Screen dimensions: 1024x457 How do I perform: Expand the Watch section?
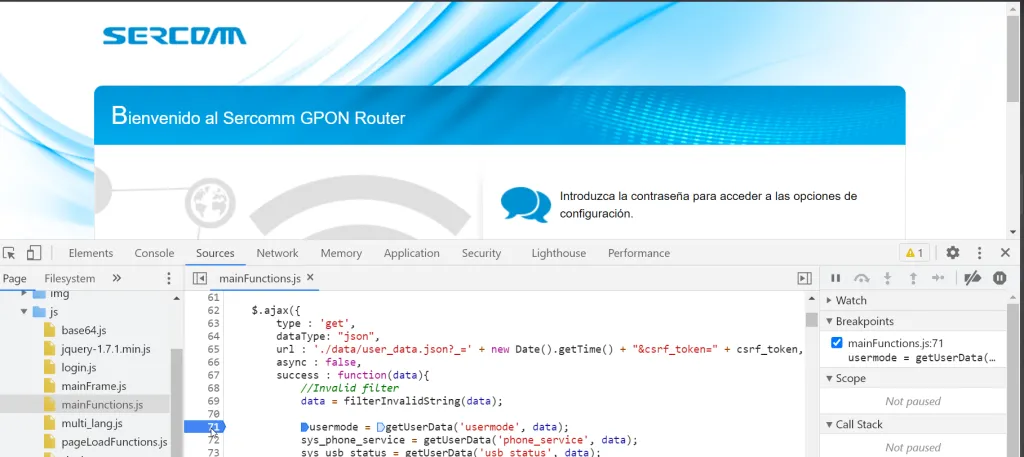point(850,300)
